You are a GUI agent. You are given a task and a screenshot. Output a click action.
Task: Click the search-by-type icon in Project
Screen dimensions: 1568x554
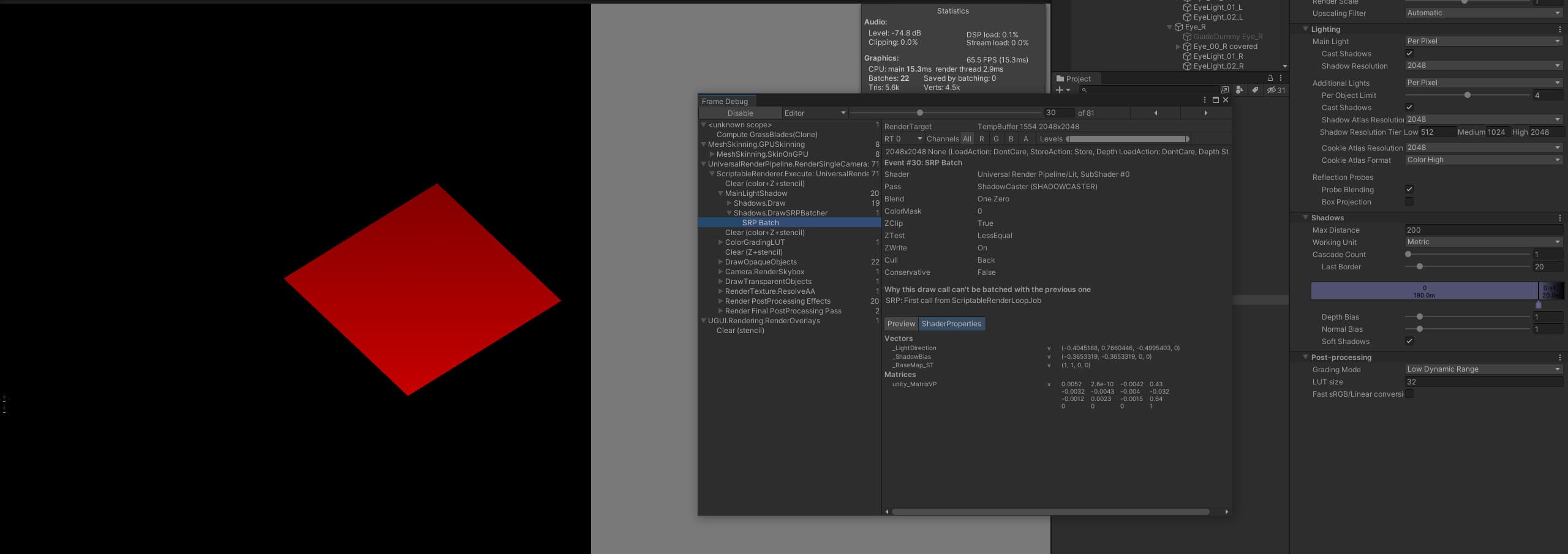pos(1239,90)
